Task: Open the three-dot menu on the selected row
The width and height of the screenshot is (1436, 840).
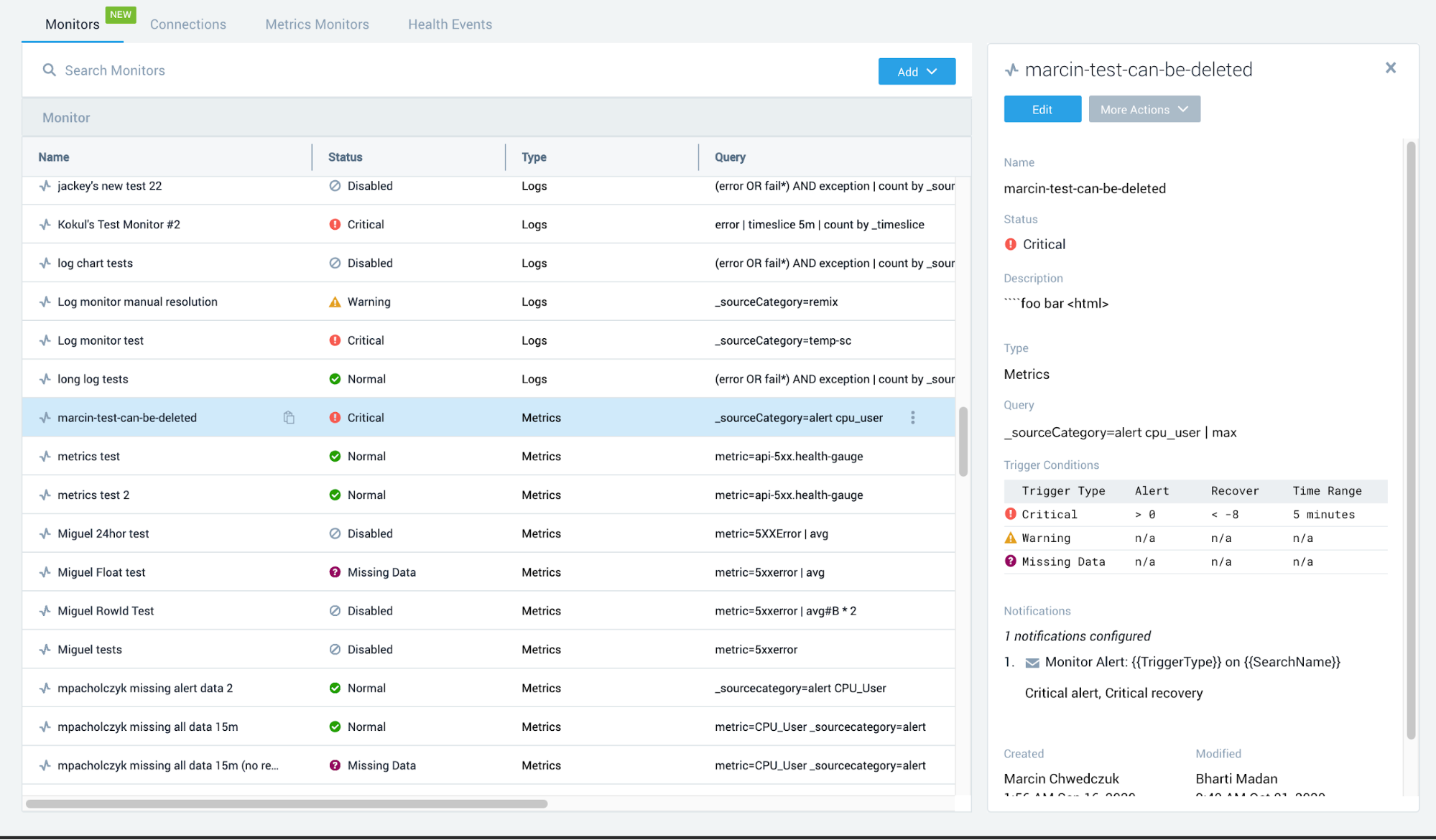Action: (x=912, y=418)
